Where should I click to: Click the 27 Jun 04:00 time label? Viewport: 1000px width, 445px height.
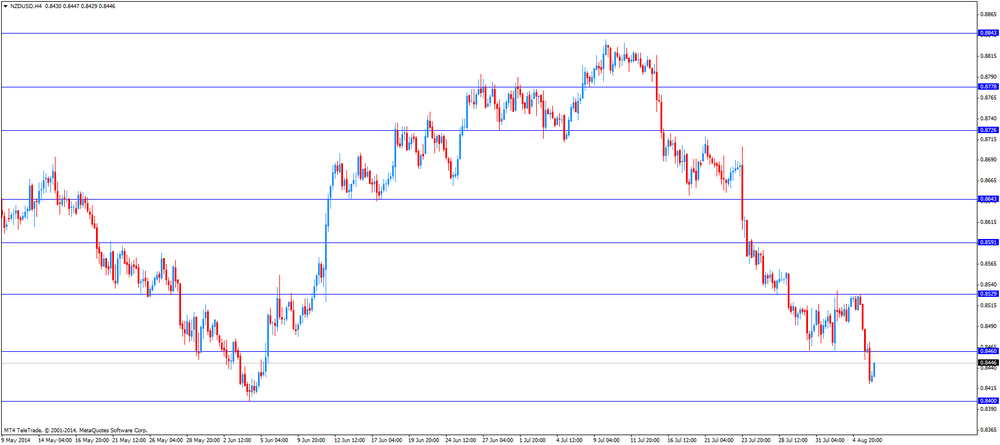[x=497, y=441]
